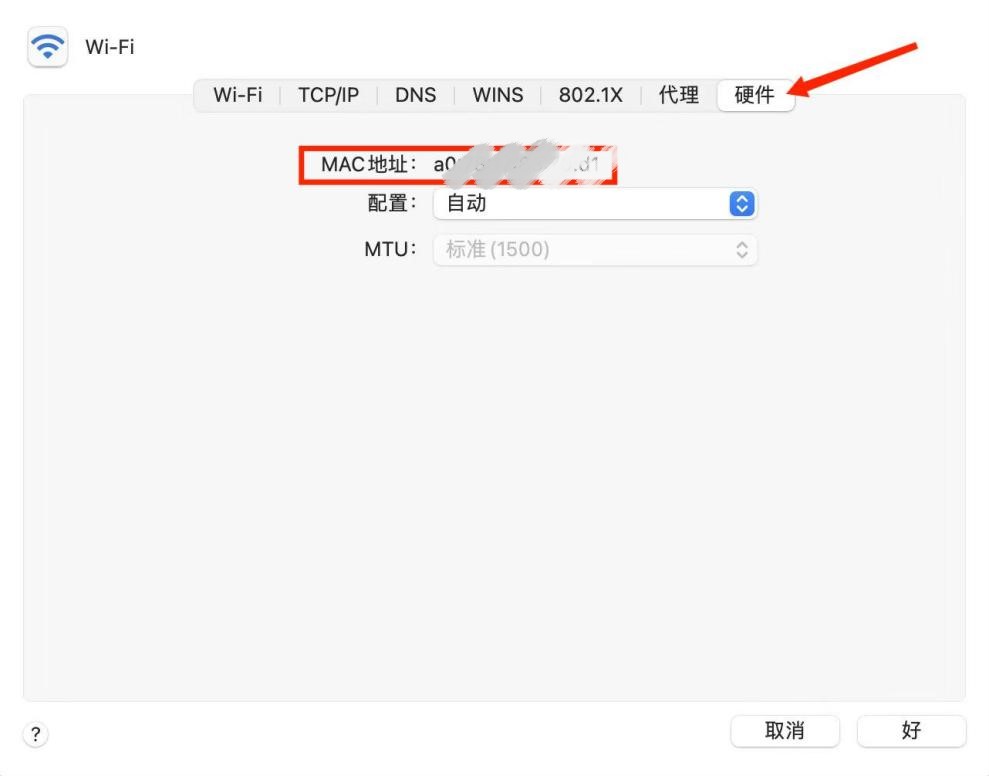Select the 硬件 tab
This screenshot has width=989, height=776.
pyautogui.click(x=754, y=95)
